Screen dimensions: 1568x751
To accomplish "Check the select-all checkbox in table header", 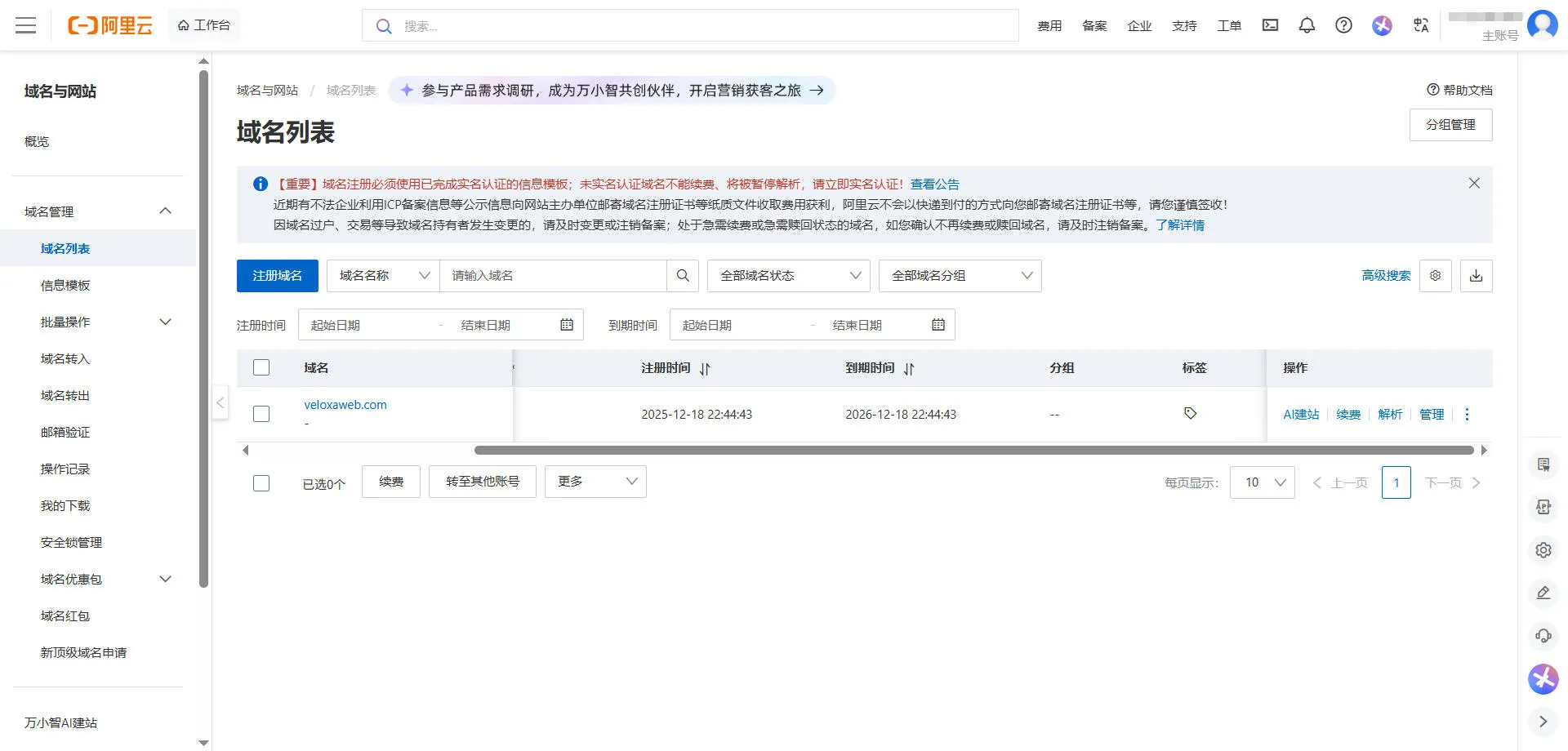I will [261, 367].
